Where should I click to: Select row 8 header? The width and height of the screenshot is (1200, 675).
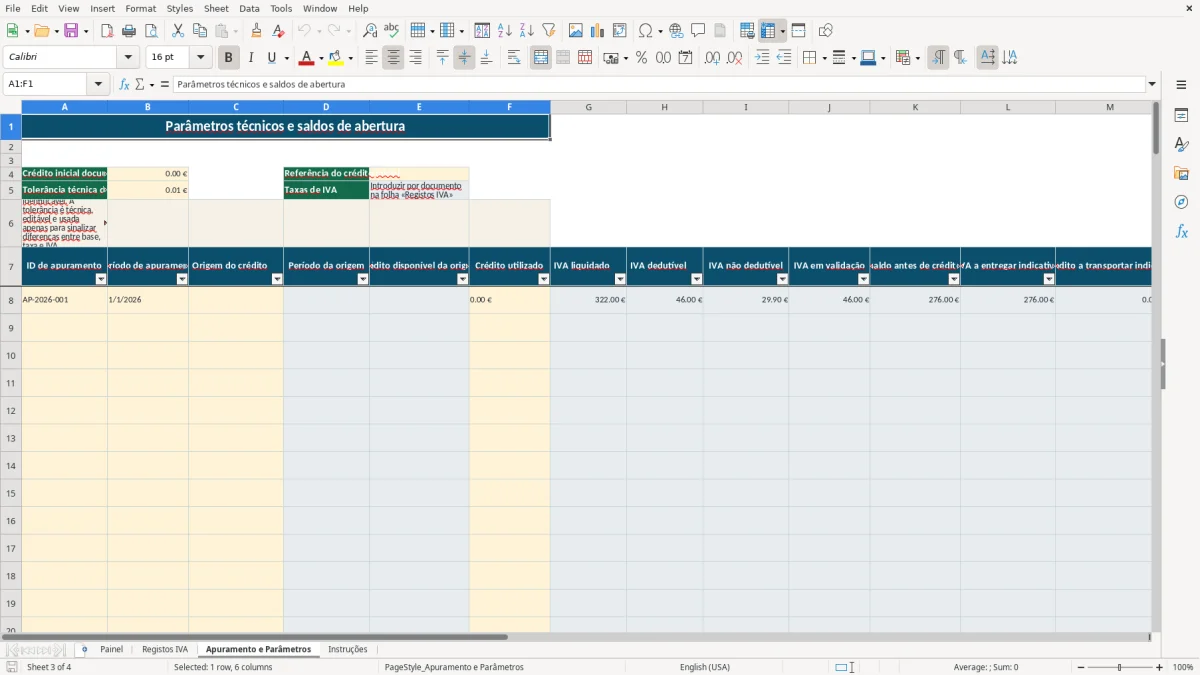pyautogui.click(x=11, y=300)
